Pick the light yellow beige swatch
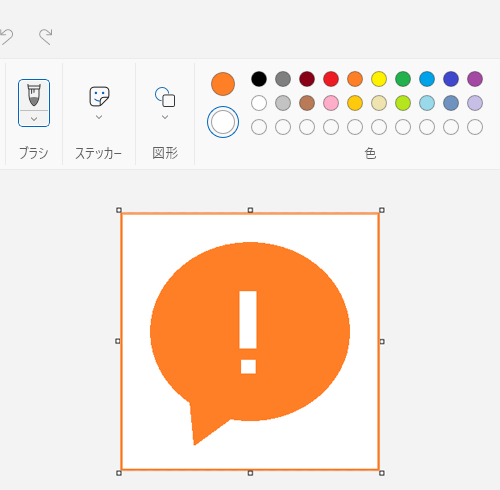This screenshot has width=500, height=490. pos(379,103)
